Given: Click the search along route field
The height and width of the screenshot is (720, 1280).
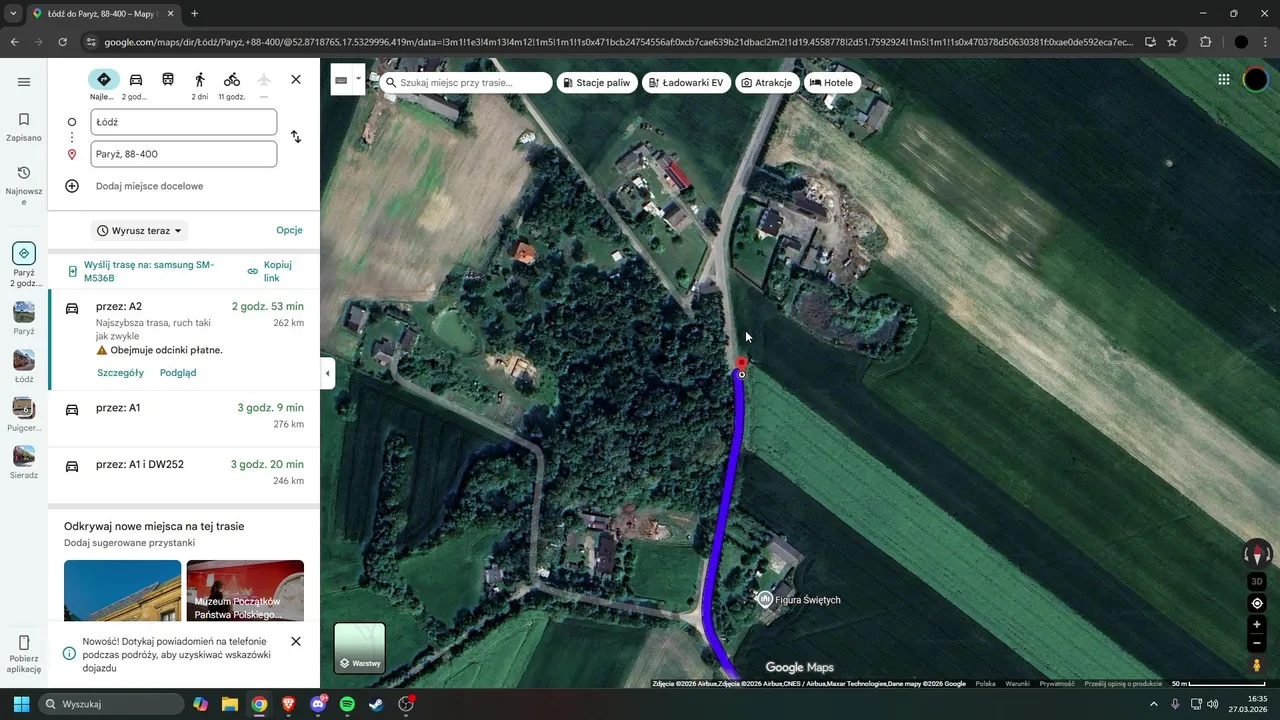Looking at the screenshot, I should [x=466, y=82].
